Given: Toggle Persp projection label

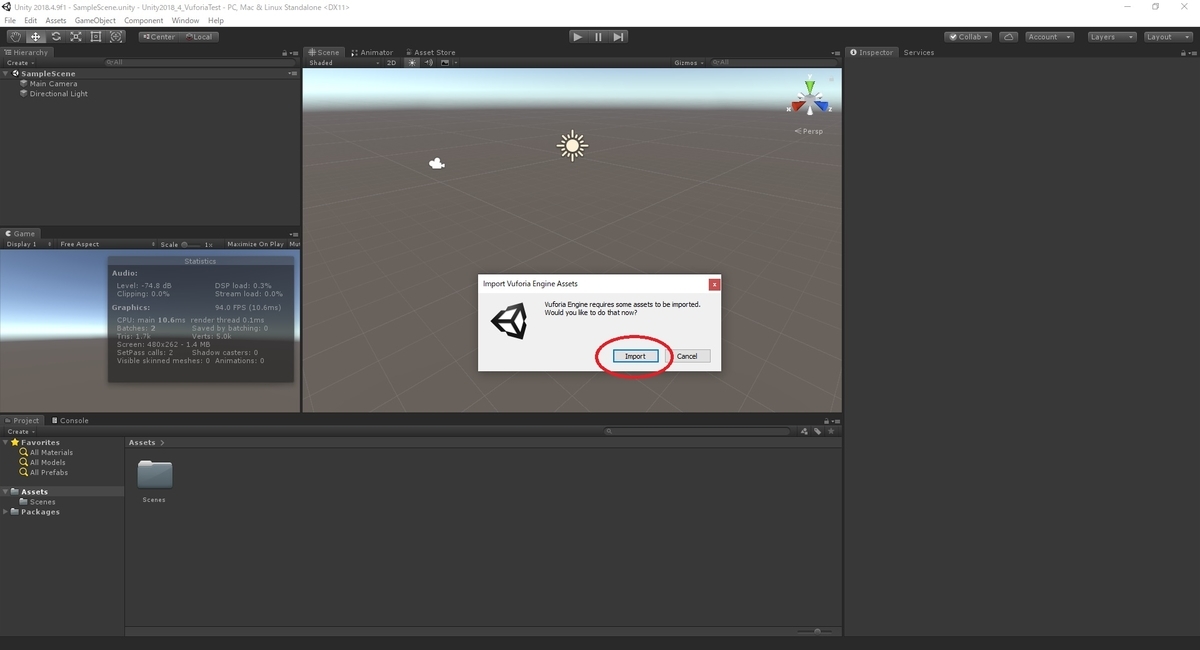Looking at the screenshot, I should [x=810, y=131].
